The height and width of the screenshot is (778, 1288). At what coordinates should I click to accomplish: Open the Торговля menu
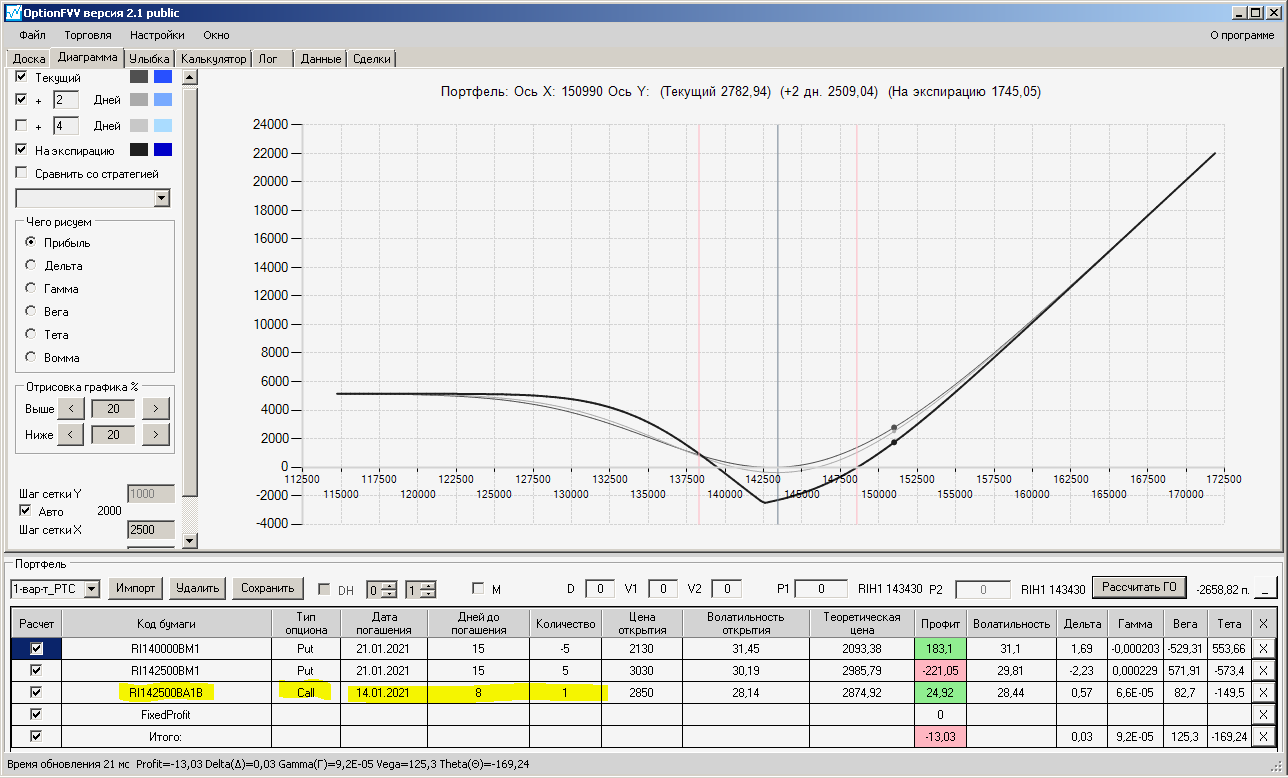point(87,35)
